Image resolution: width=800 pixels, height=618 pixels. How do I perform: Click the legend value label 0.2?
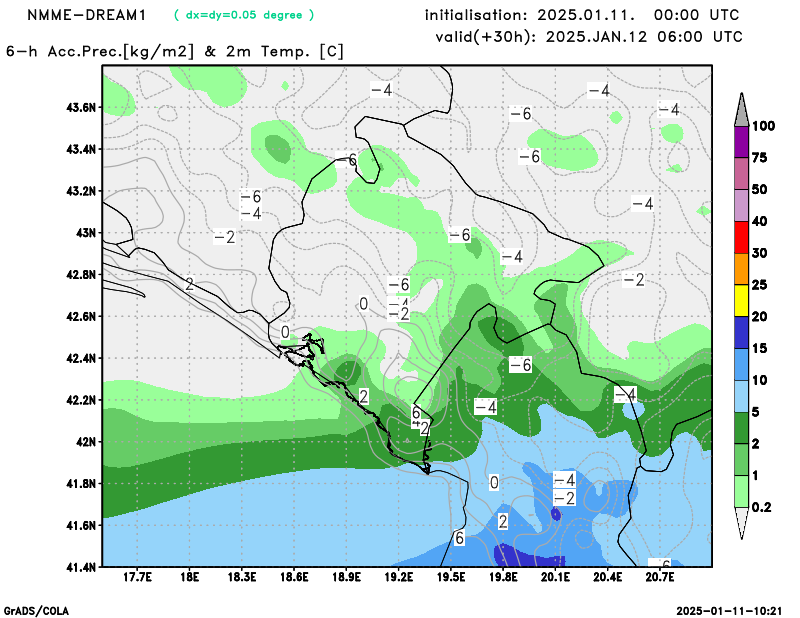(761, 507)
